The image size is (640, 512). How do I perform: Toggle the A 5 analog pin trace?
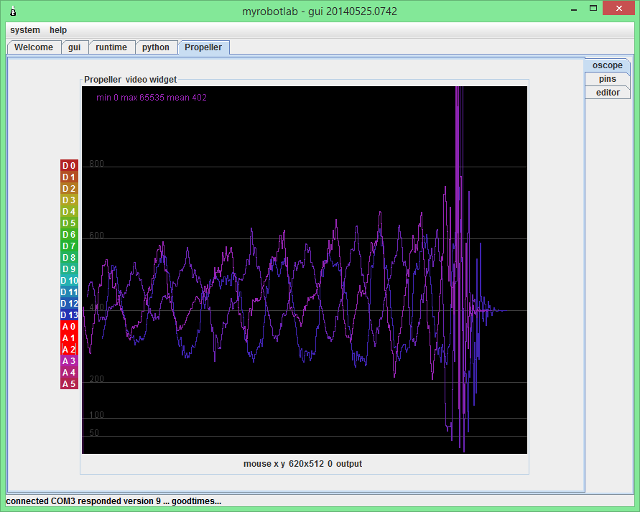(x=69, y=383)
